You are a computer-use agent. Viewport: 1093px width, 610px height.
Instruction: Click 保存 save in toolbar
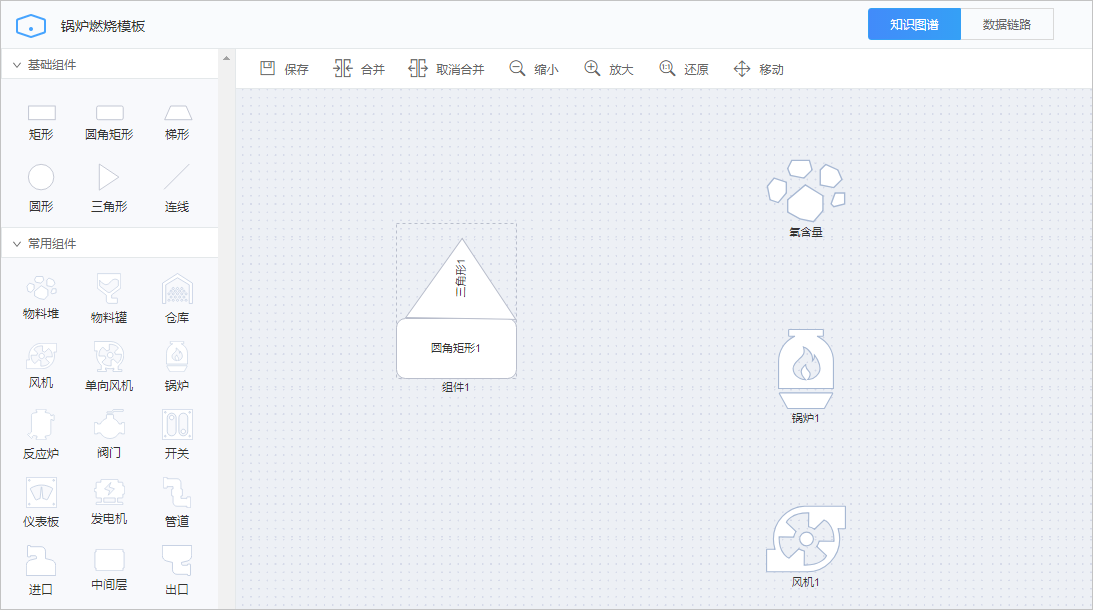tap(284, 69)
